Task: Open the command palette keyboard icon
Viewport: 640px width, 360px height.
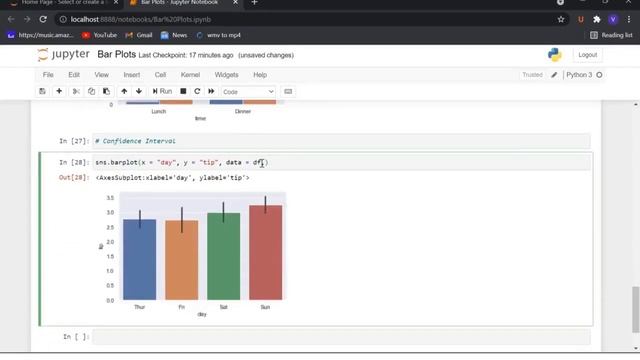Action: (288, 91)
